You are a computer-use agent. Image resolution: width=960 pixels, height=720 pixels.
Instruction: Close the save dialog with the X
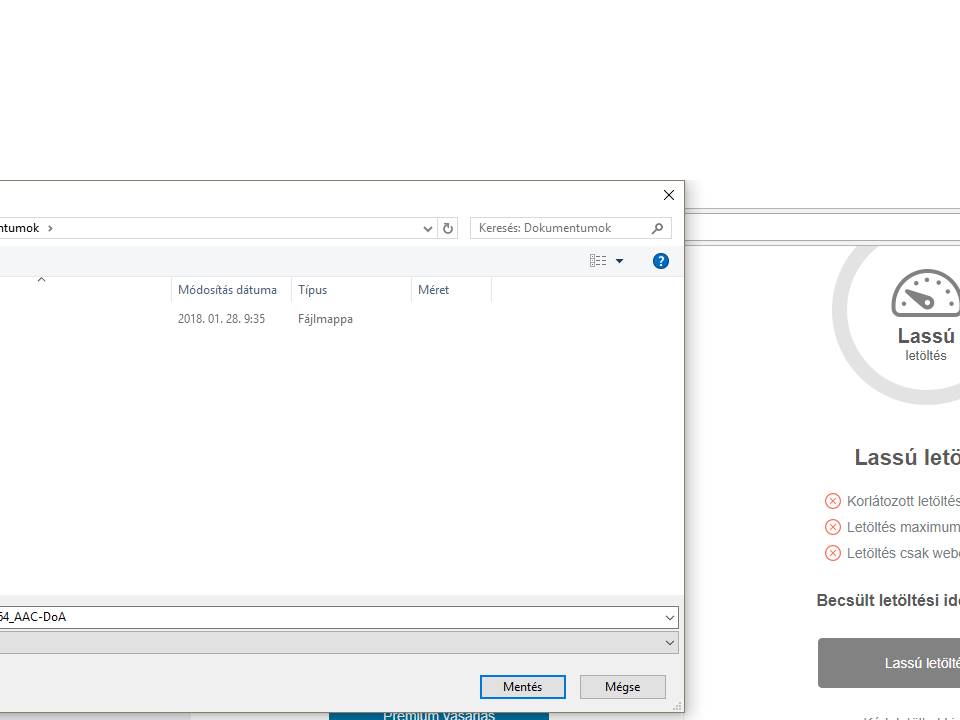pos(669,195)
